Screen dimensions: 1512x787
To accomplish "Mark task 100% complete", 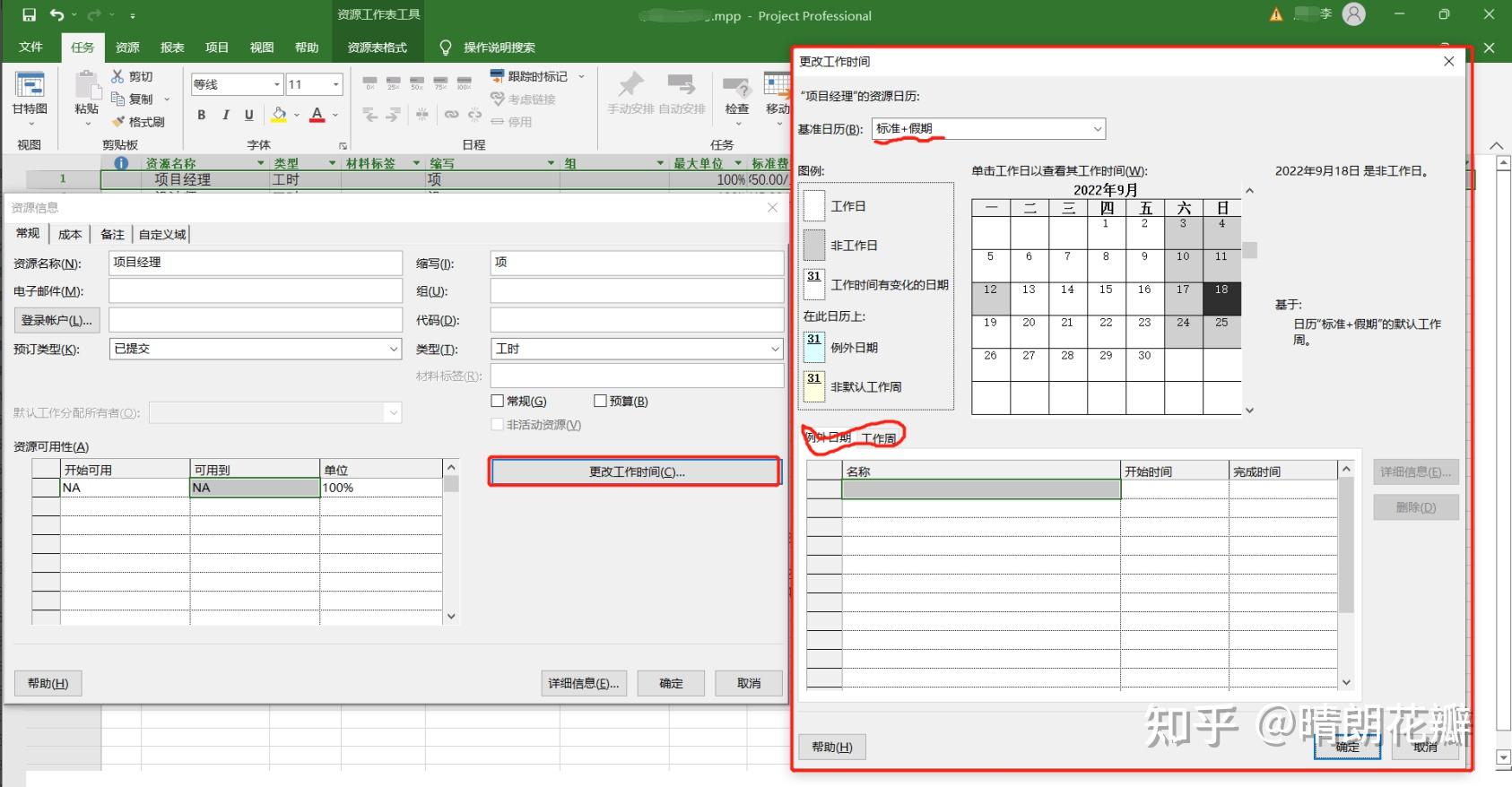I will tap(464, 83).
